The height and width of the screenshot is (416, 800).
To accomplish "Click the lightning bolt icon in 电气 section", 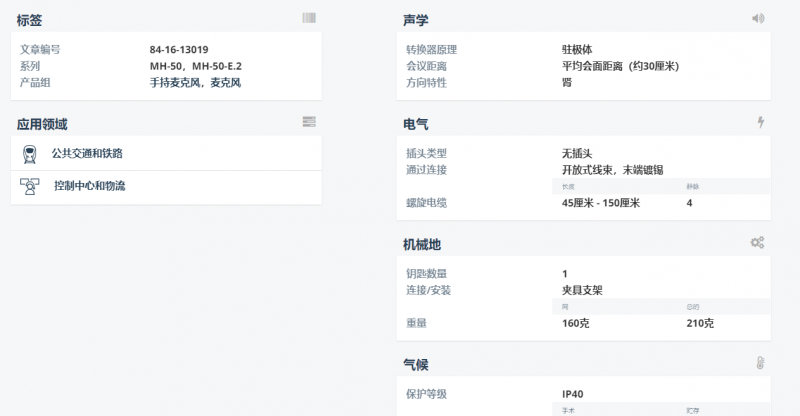I will pos(760,122).
